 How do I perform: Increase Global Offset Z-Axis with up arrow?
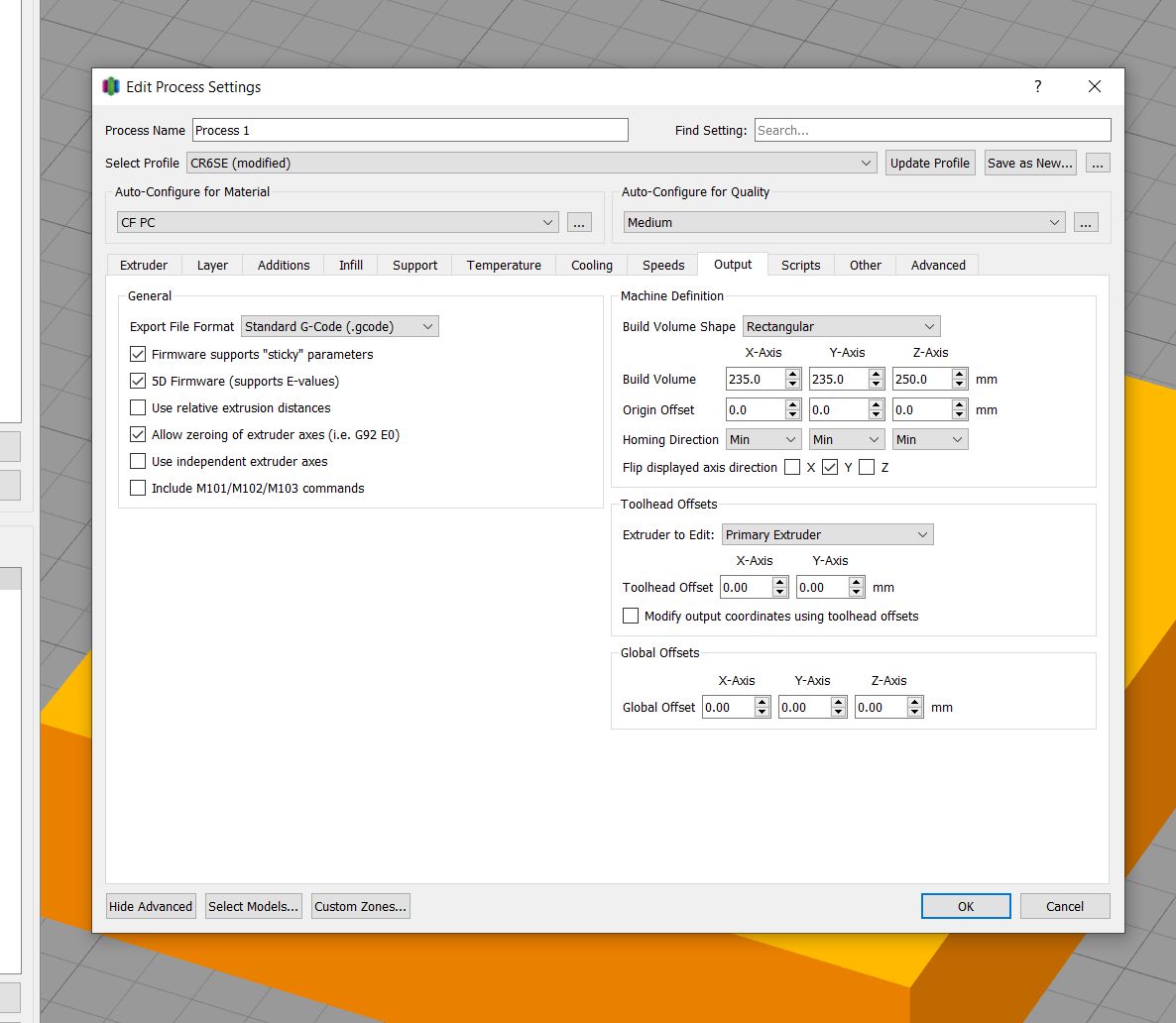[914, 703]
